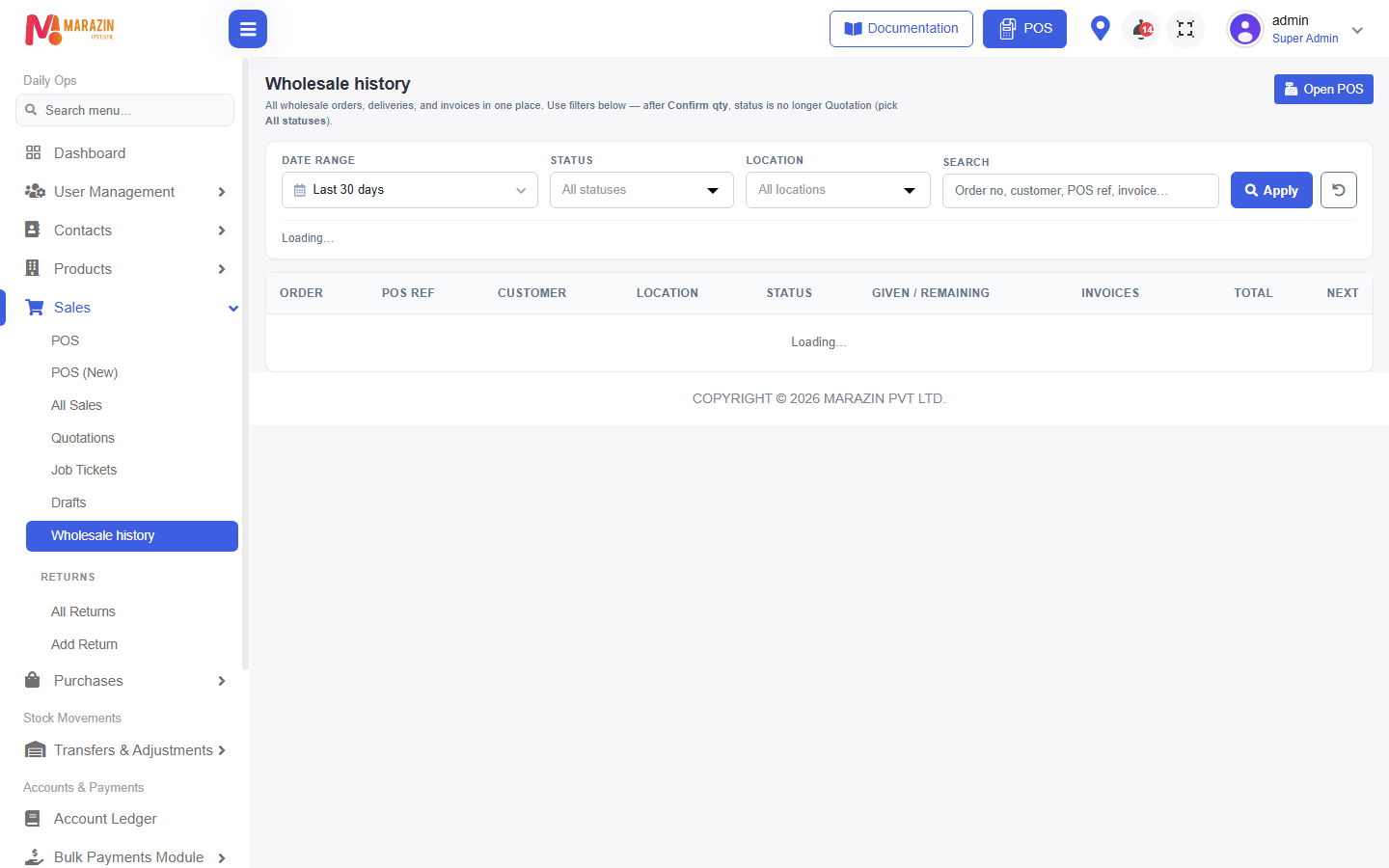Screen dimensions: 1389x868
Task: Click the admin avatar icon
Action: pos(1245,29)
